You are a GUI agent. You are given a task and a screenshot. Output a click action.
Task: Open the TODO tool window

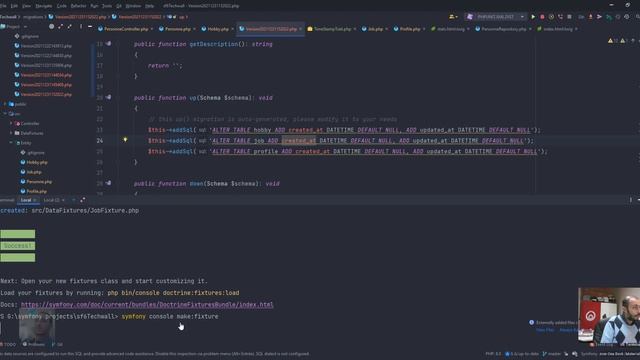click(8, 344)
